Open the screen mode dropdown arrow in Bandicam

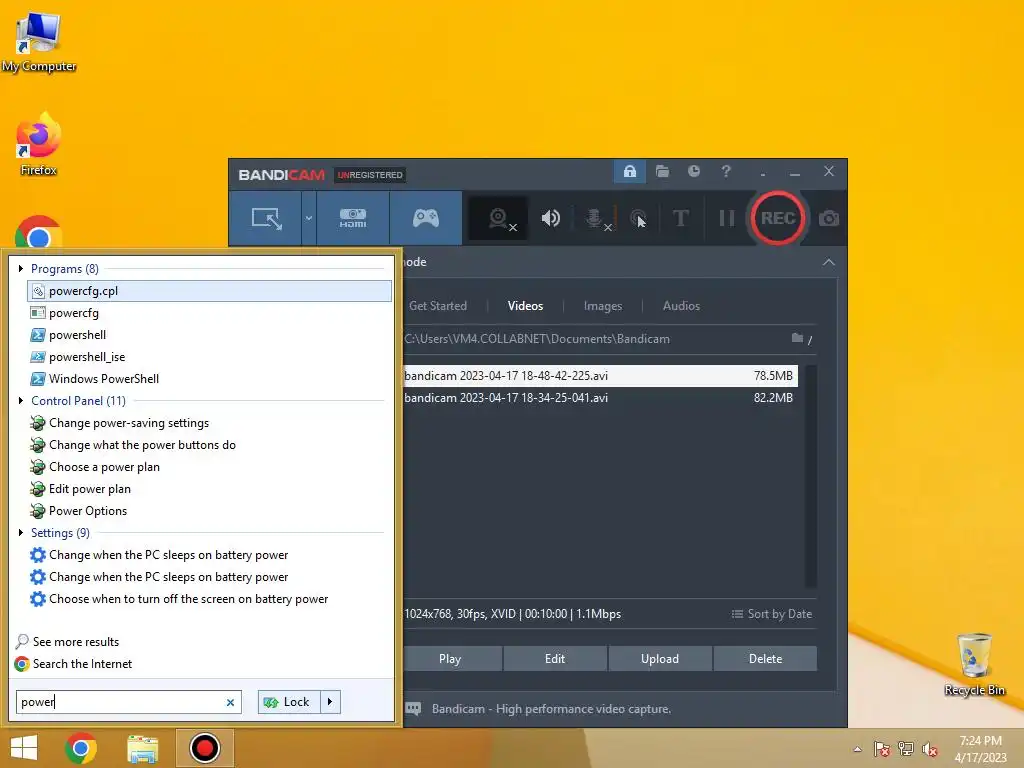(309, 218)
